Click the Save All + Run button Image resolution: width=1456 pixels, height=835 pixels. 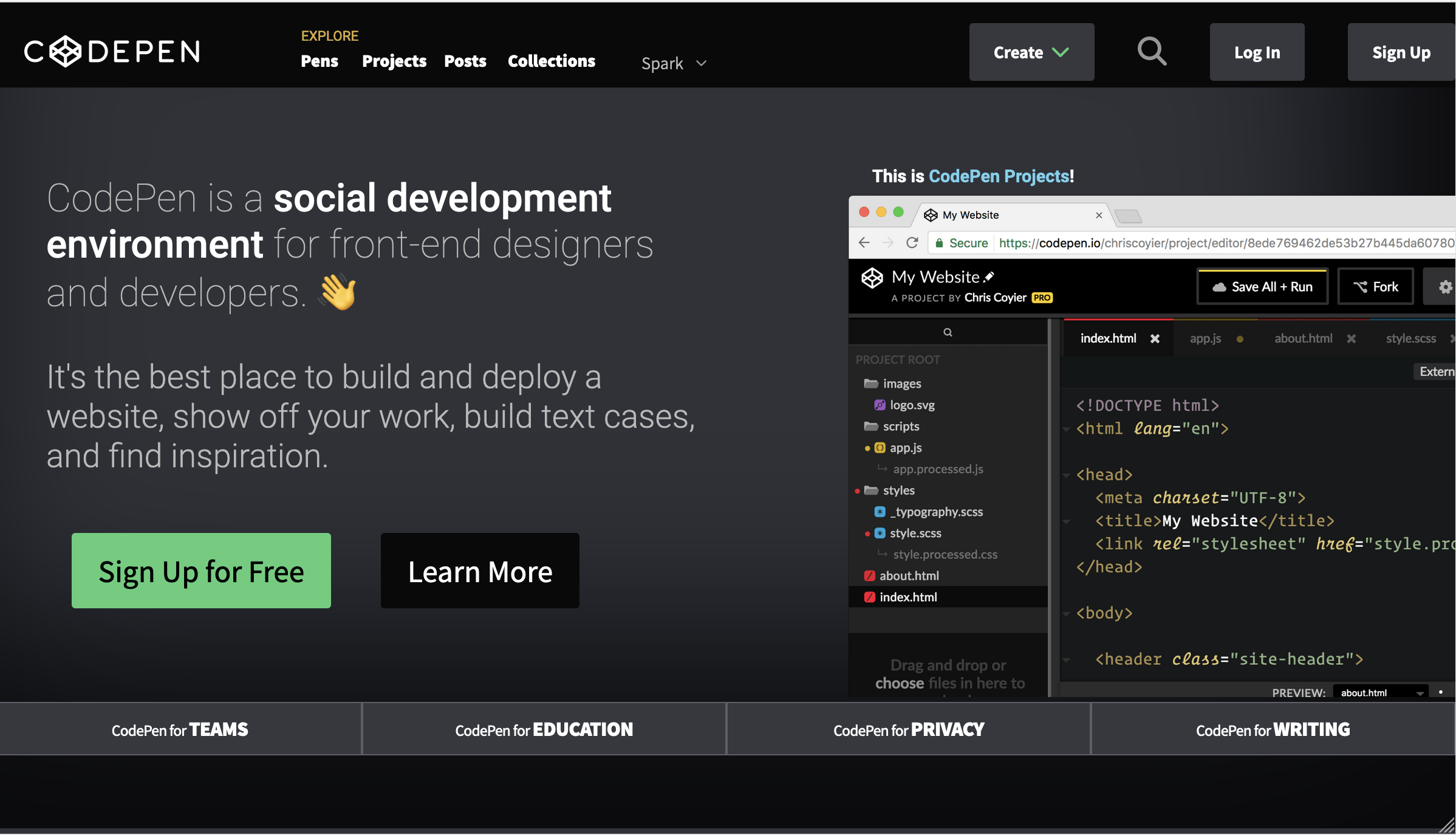point(1262,286)
